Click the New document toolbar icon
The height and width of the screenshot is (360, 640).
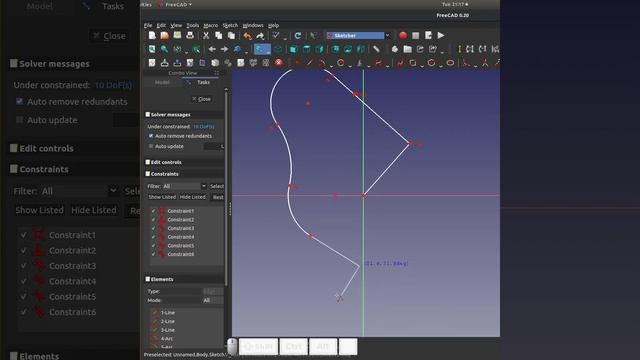[x=152, y=36]
